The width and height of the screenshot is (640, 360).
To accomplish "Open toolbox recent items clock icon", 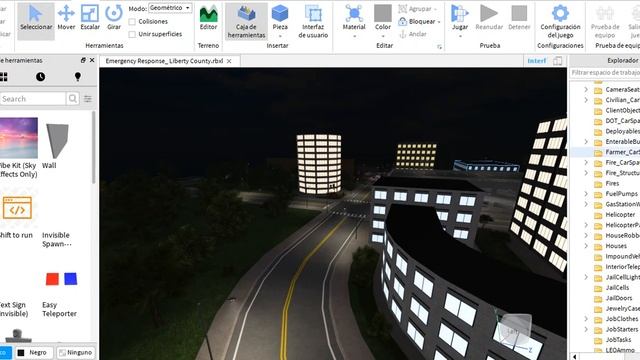I will tap(40, 77).
